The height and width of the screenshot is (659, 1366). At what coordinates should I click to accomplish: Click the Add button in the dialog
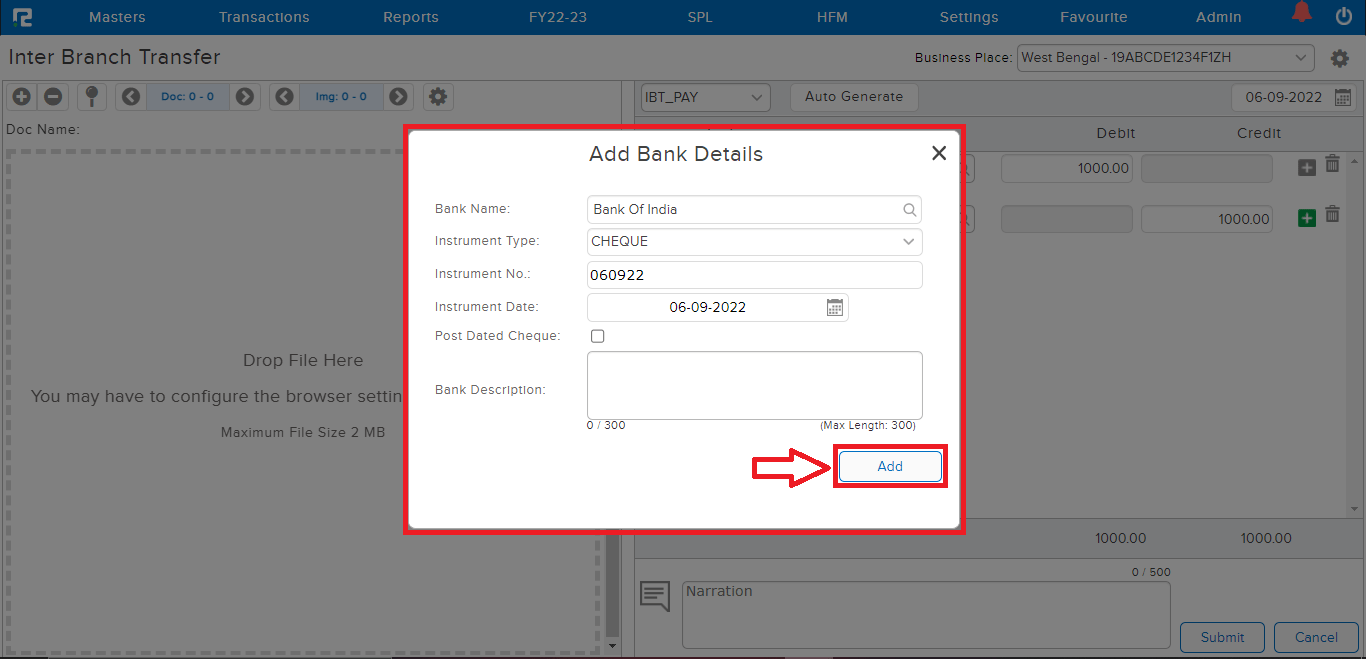point(889,467)
